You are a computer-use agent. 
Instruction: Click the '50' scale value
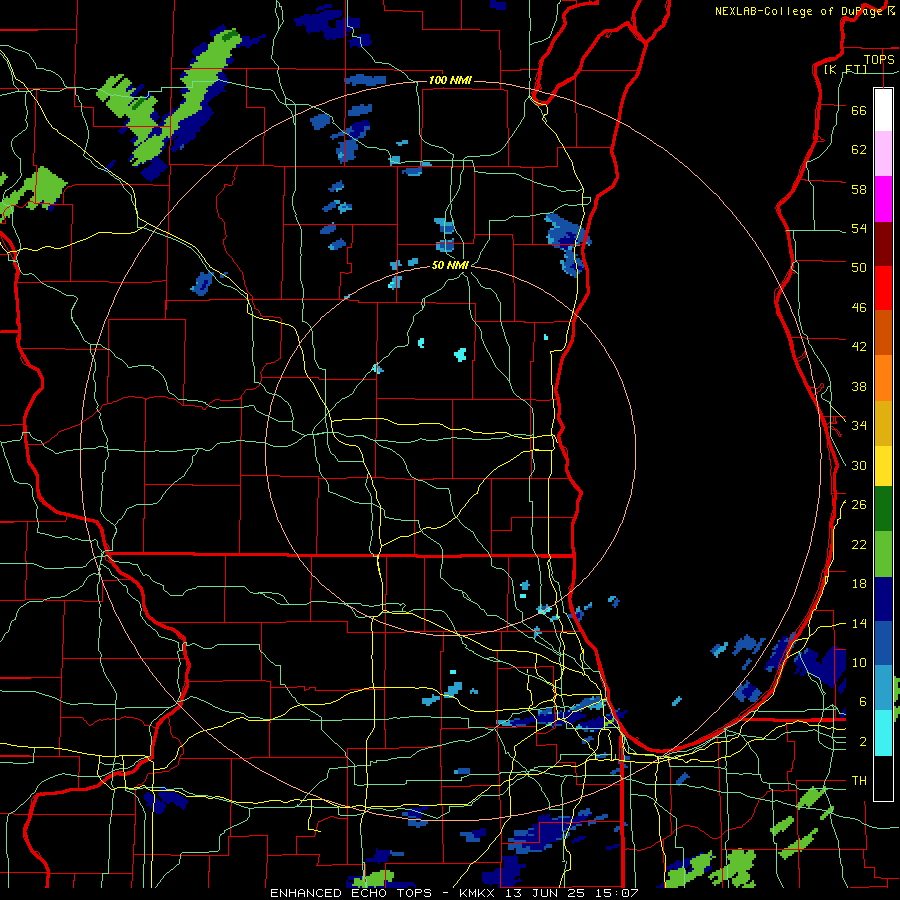tap(859, 267)
